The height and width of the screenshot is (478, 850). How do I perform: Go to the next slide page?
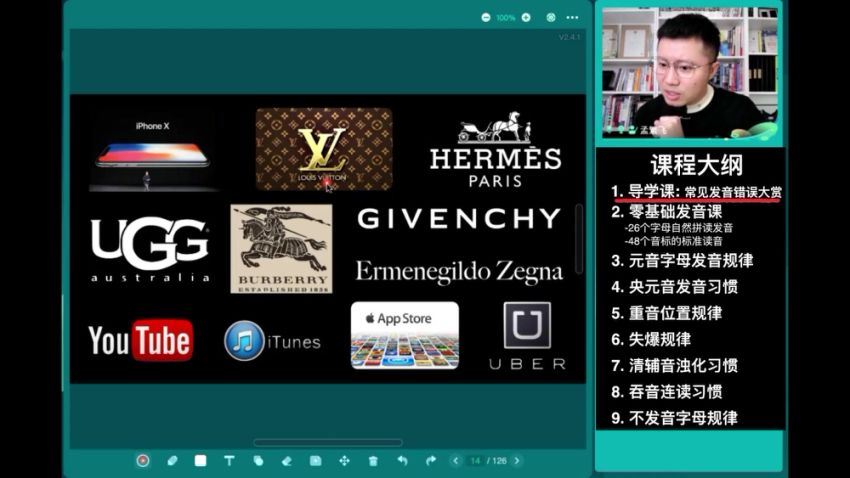pos(517,461)
